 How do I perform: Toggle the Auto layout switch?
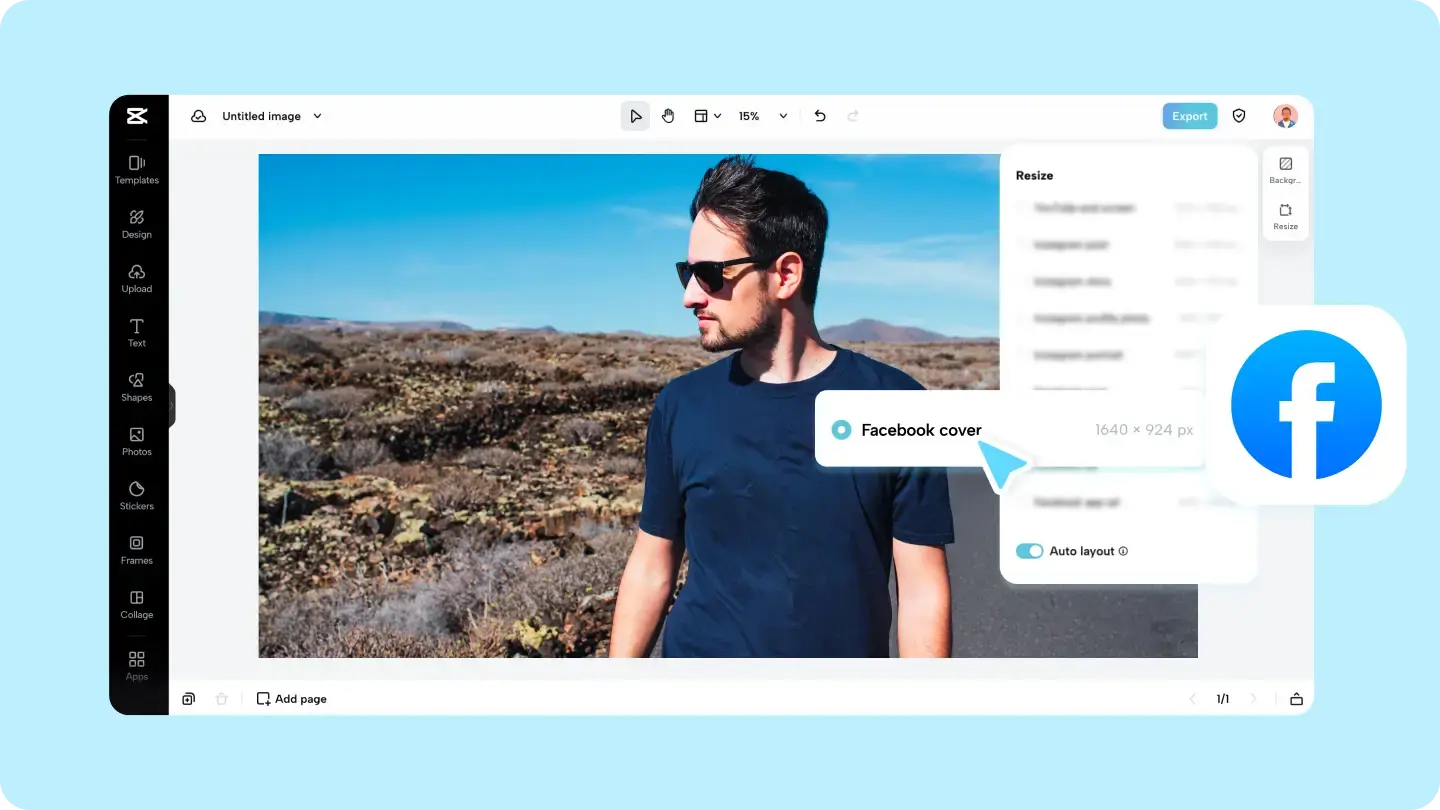1029,551
